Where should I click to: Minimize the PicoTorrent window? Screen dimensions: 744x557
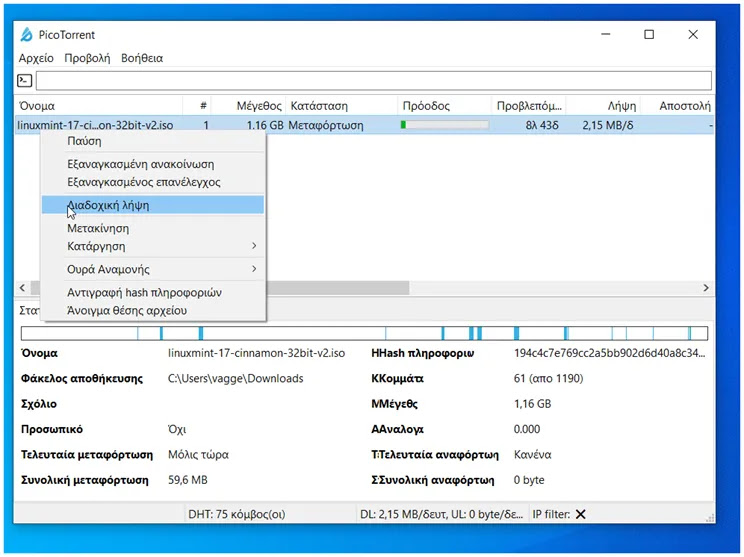coord(605,34)
